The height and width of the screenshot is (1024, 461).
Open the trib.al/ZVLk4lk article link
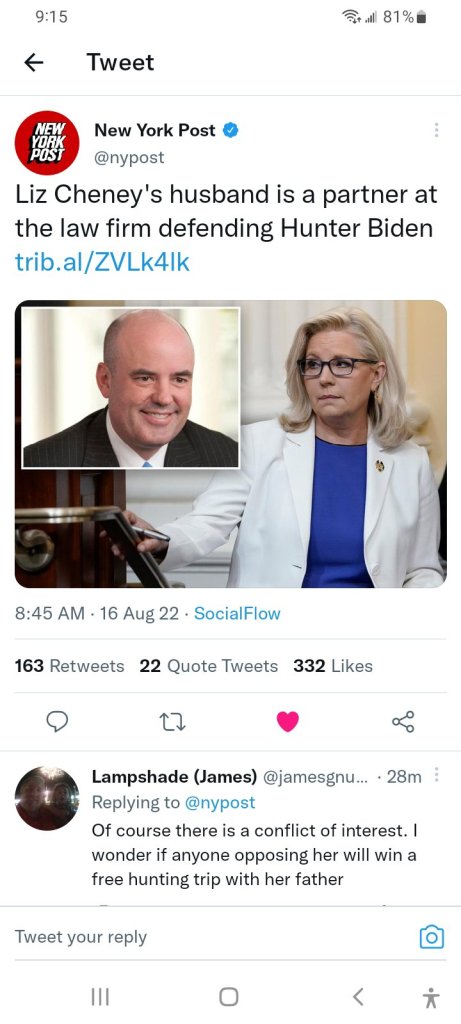102,262
